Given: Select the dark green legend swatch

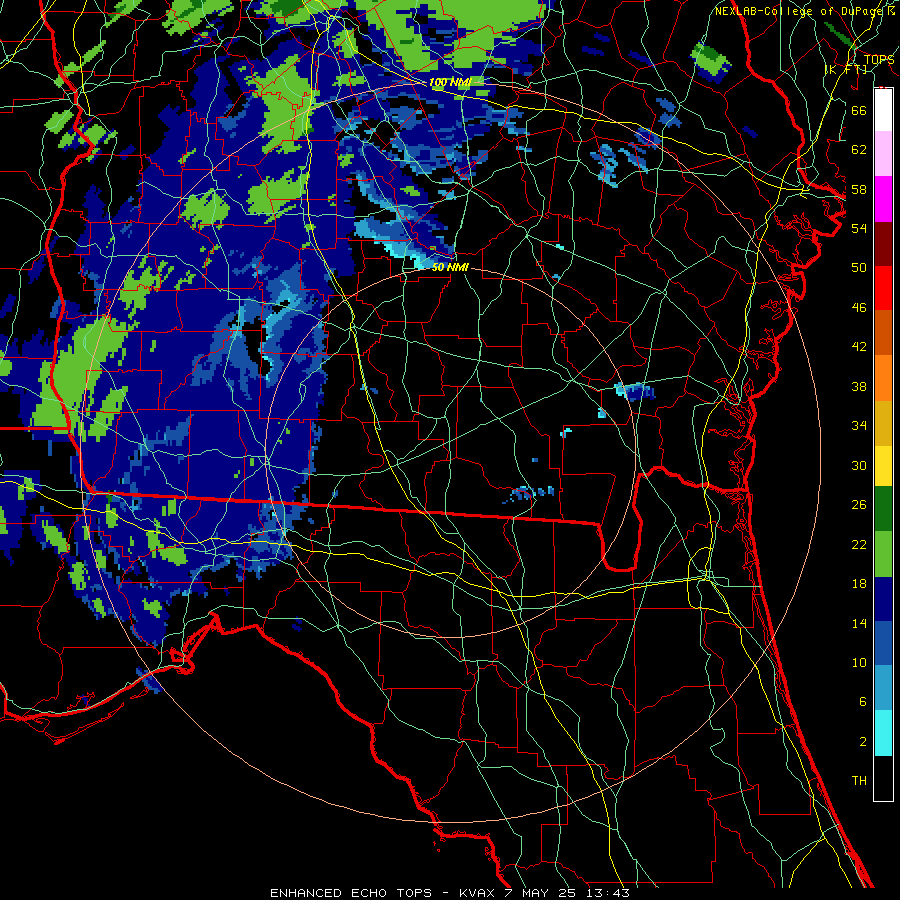Looking at the screenshot, I should click(x=883, y=509).
